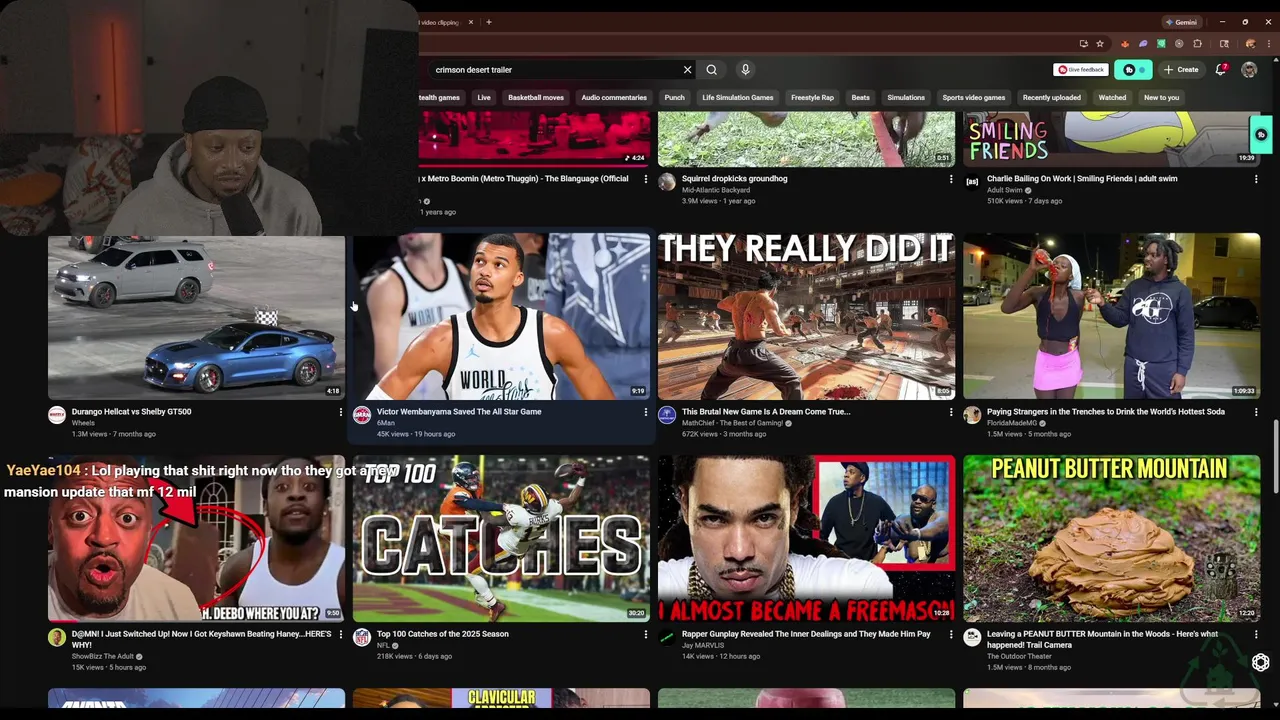Open options for Rapper Gunplay video
This screenshot has width=1280, height=720.
coord(951,634)
